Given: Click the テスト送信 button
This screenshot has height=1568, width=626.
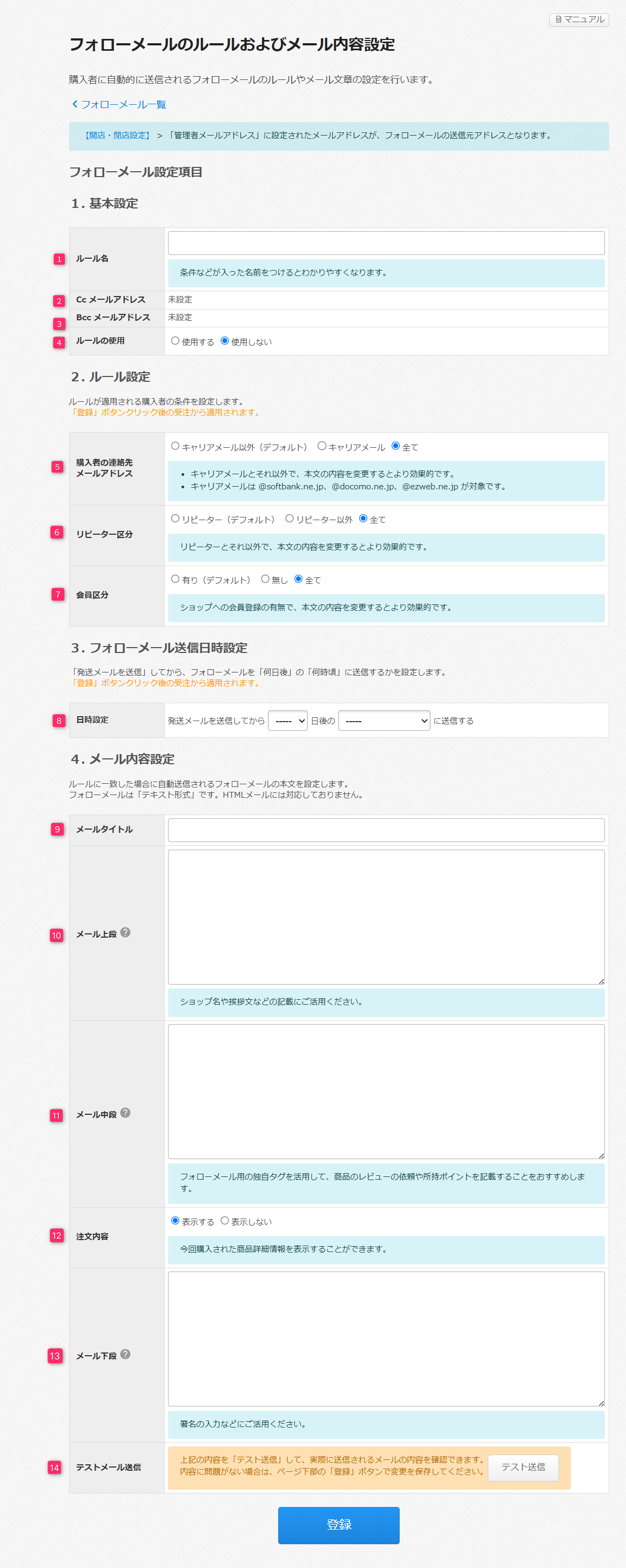Looking at the screenshot, I should point(522,1467).
